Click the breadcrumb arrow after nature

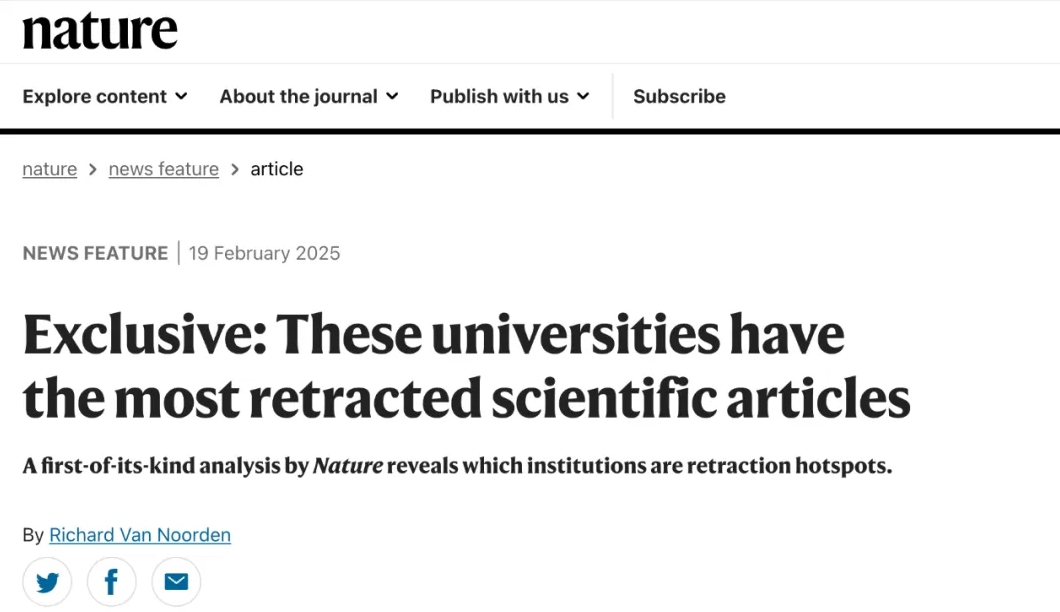[93, 169]
